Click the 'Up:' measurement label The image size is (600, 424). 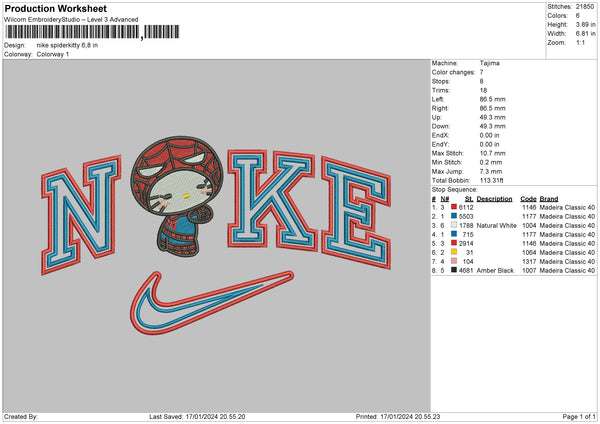pos(437,117)
